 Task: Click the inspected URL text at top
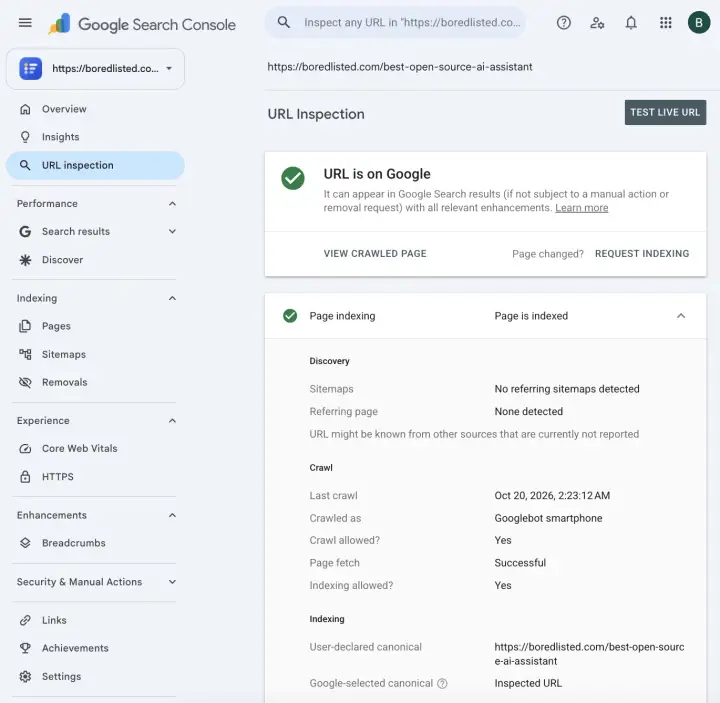[399, 67]
